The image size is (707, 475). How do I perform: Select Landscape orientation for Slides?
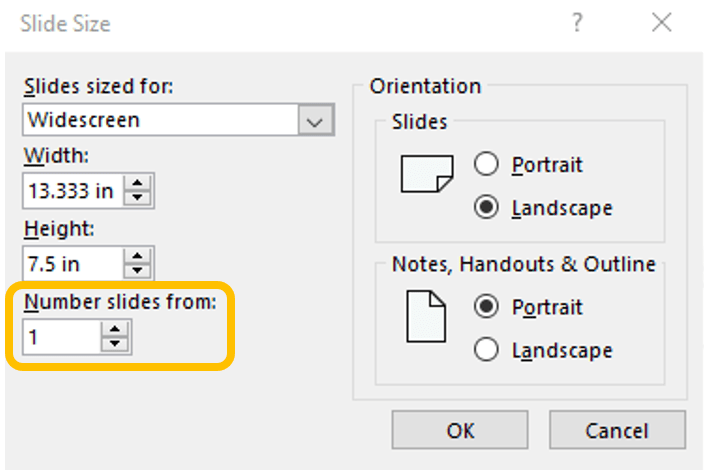coord(487,208)
